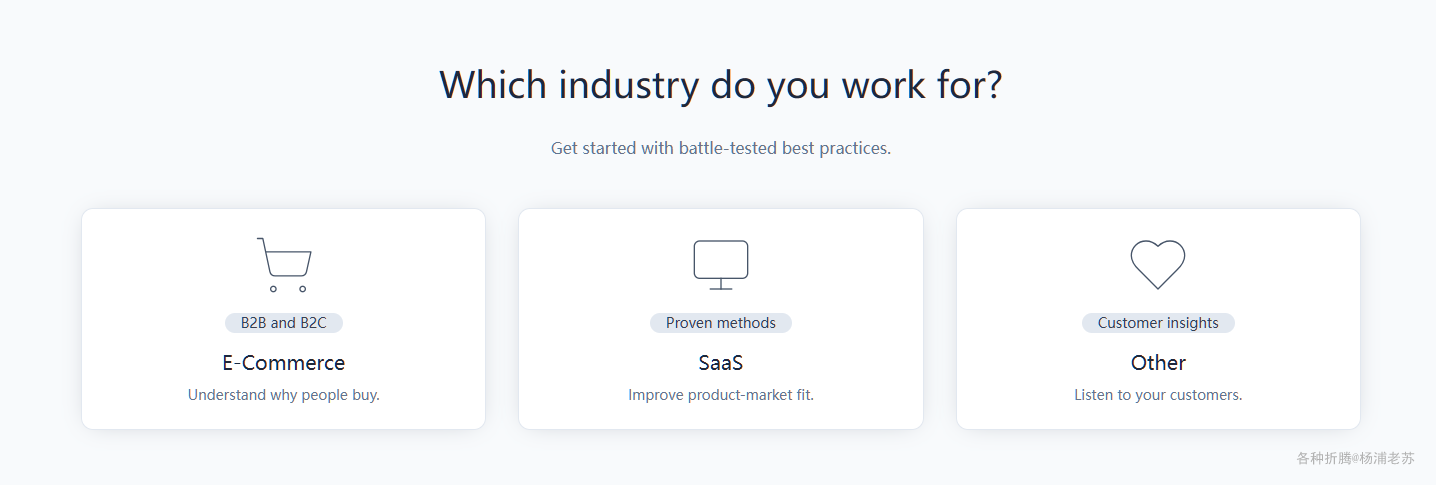Image resolution: width=1436 pixels, height=485 pixels.
Task: Click the Chinese watermark text
Action: [1356, 458]
